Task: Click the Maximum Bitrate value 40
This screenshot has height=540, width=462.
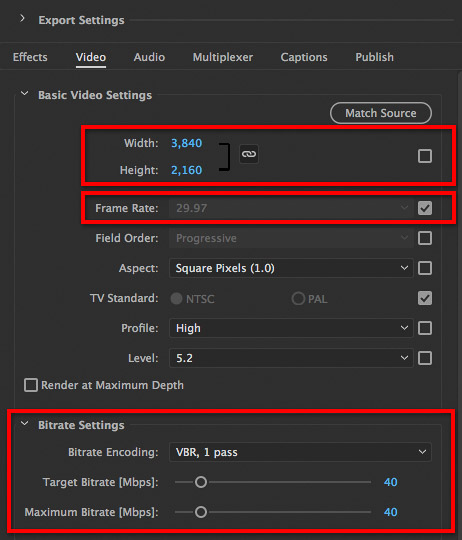Action: point(390,512)
